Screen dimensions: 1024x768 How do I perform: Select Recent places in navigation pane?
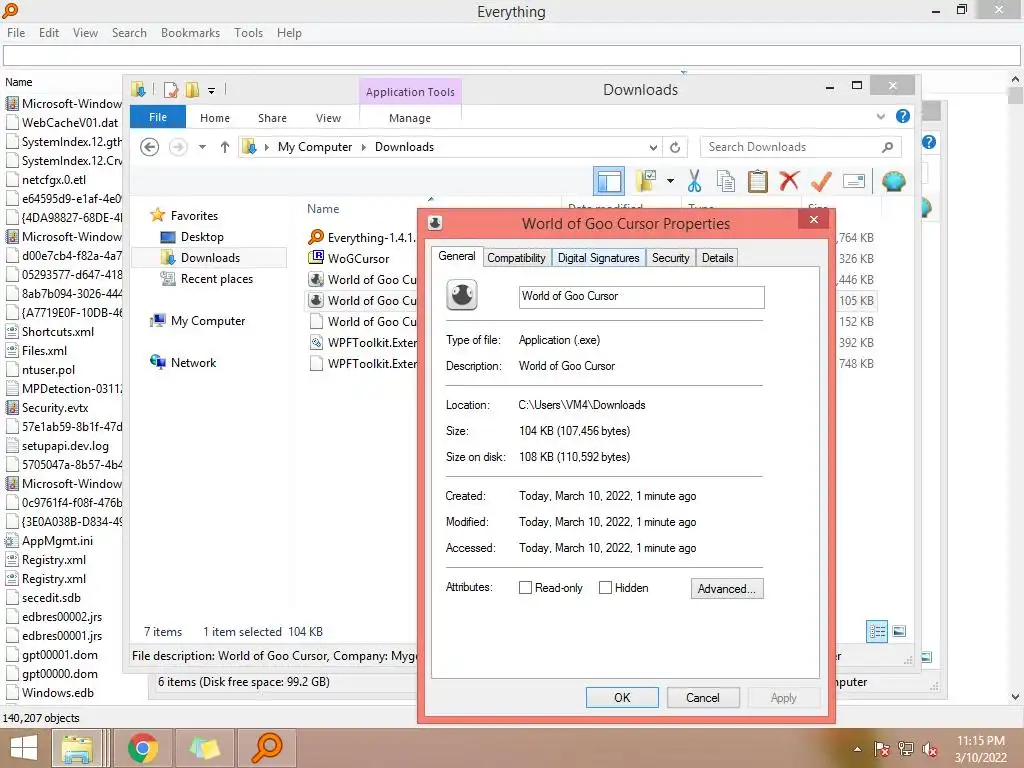pyautogui.click(x=217, y=279)
